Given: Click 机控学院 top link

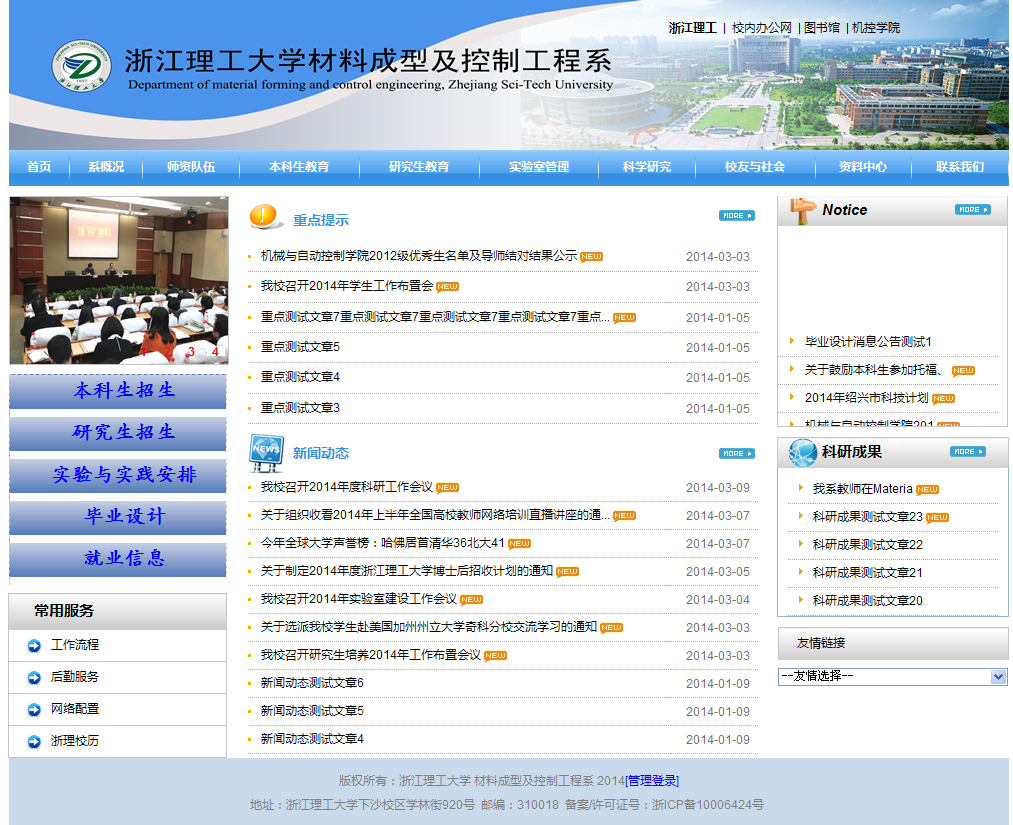Looking at the screenshot, I should pos(875,28).
